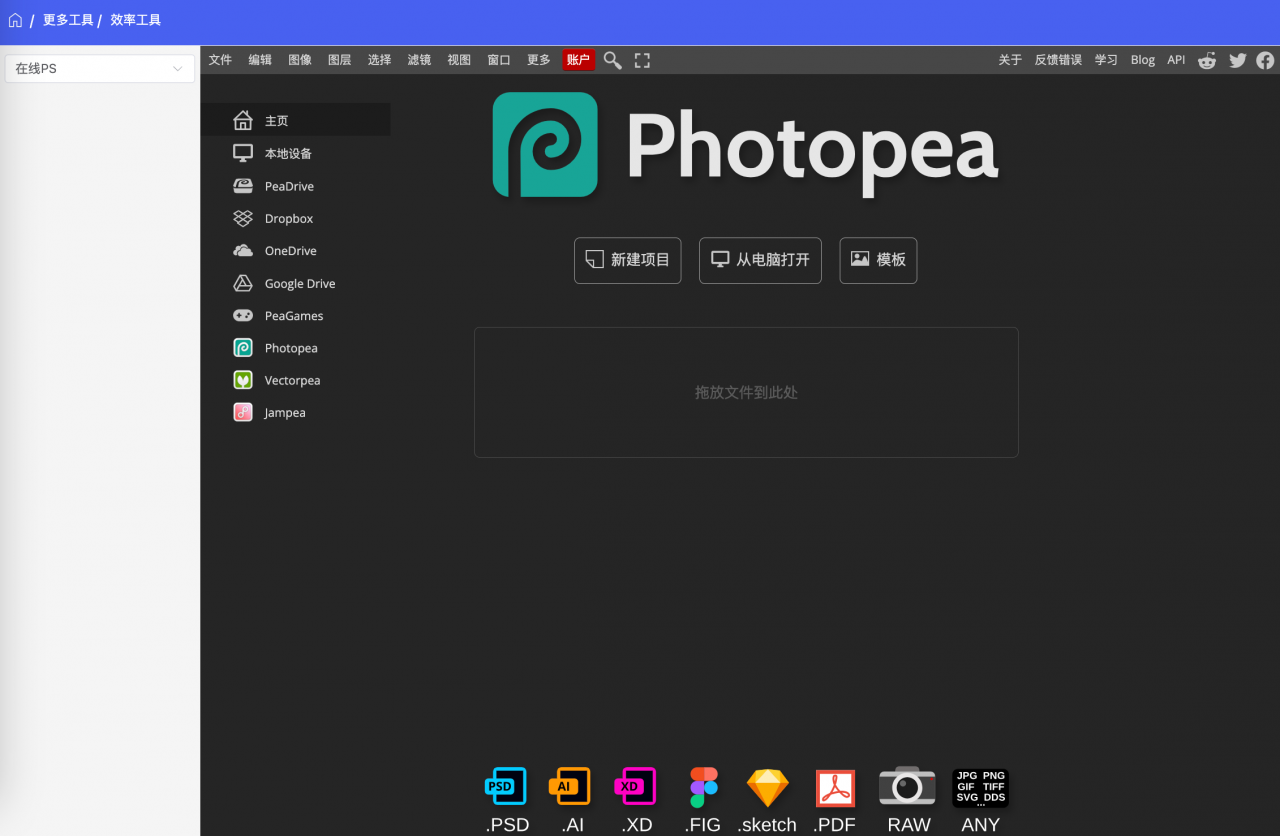Viewport: 1280px width, 836px height.
Task: Open the 滤镜 menu
Action: point(419,60)
